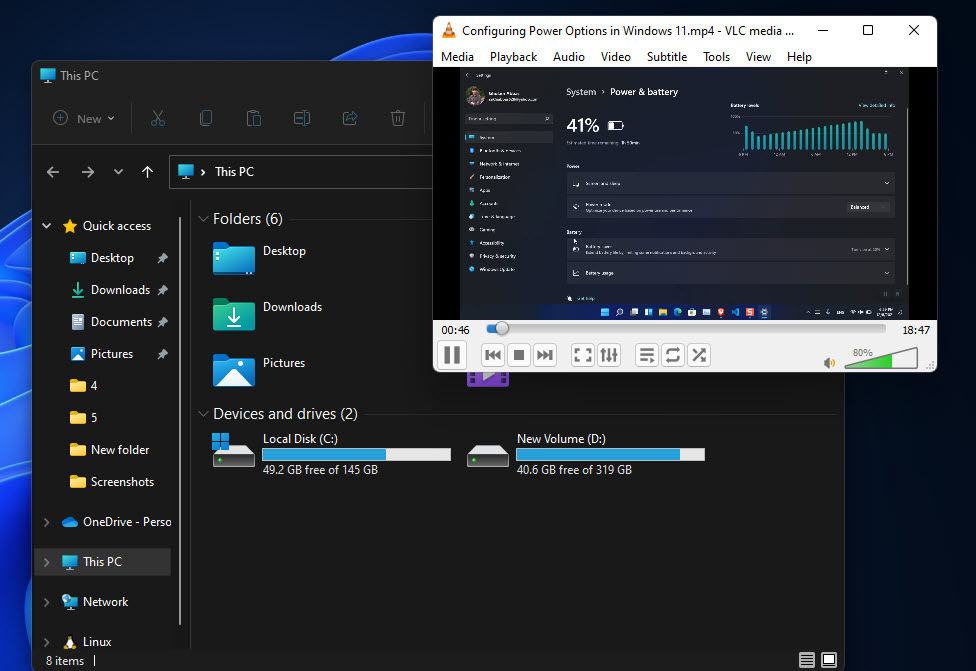Select Desktop under Quick access
Image resolution: width=976 pixels, height=671 pixels.
[112, 258]
